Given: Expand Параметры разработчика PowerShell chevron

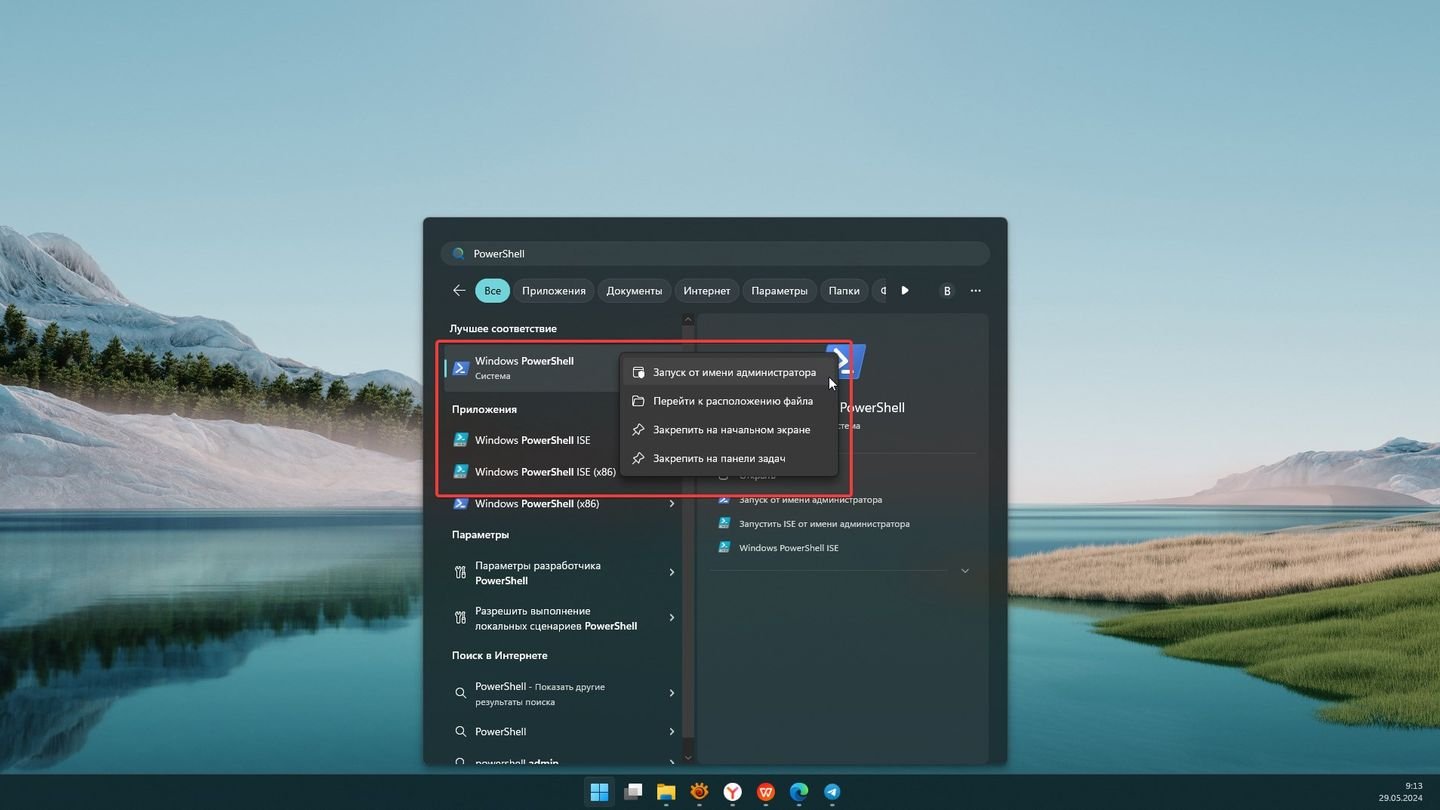Looking at the screenshot, I should (671, 573).
